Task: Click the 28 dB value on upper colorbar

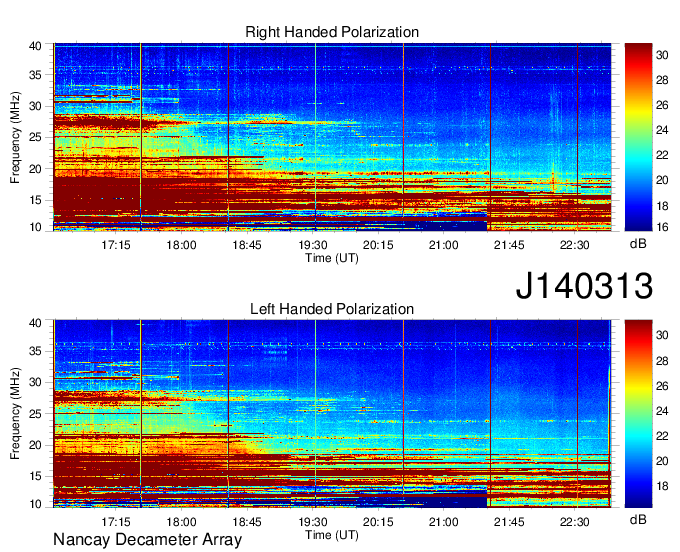Action: (662, 80)
